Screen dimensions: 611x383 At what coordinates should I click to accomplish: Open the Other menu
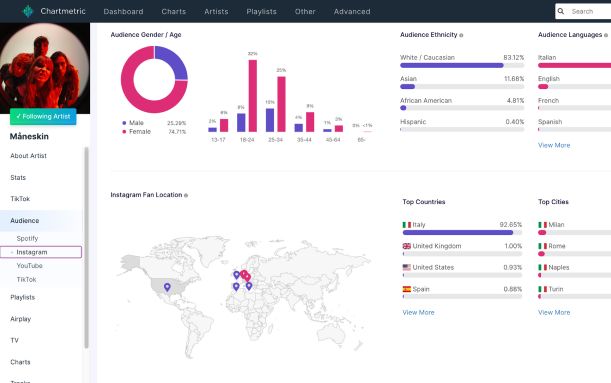tap(305, 12)
